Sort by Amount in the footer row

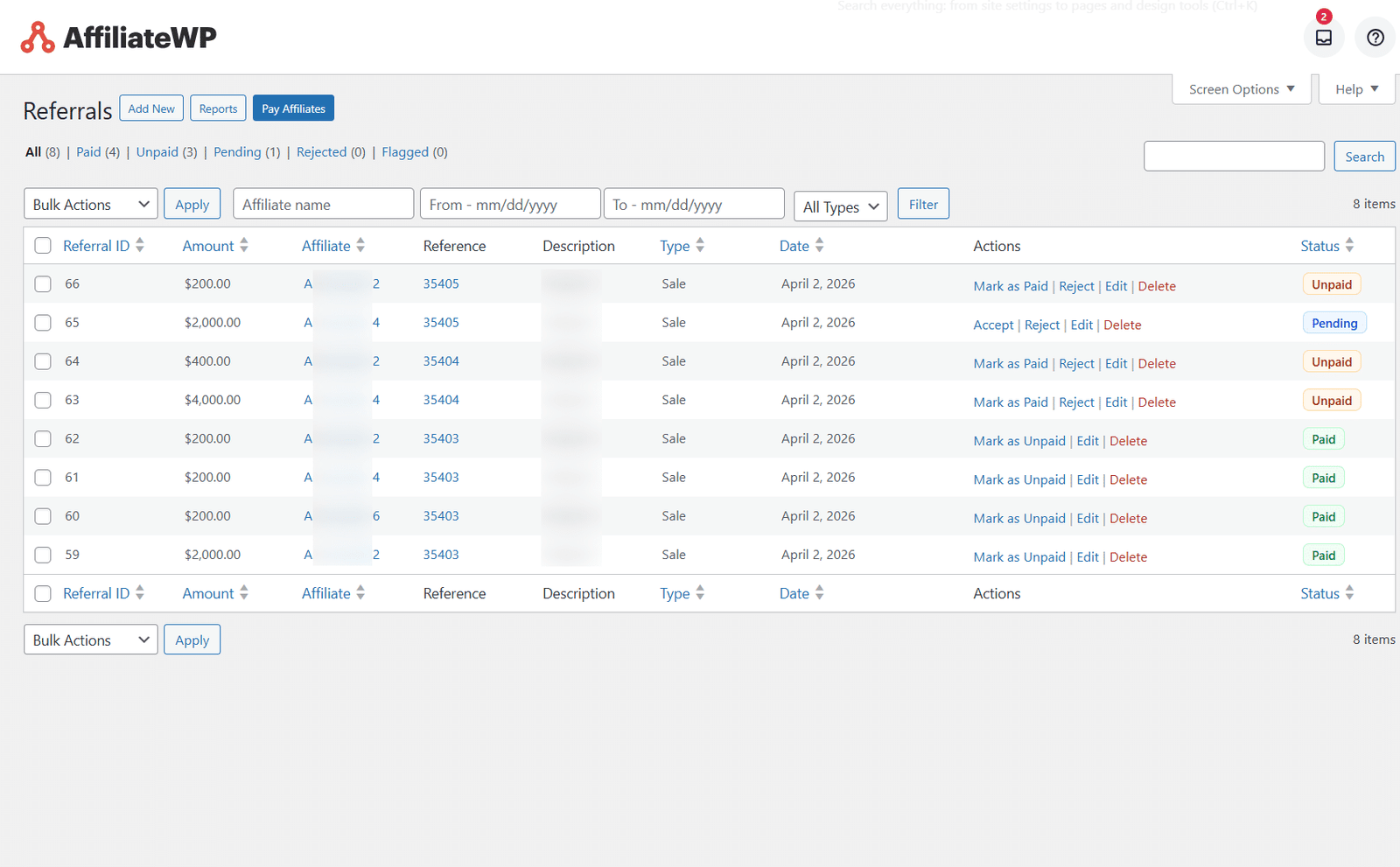215,593
